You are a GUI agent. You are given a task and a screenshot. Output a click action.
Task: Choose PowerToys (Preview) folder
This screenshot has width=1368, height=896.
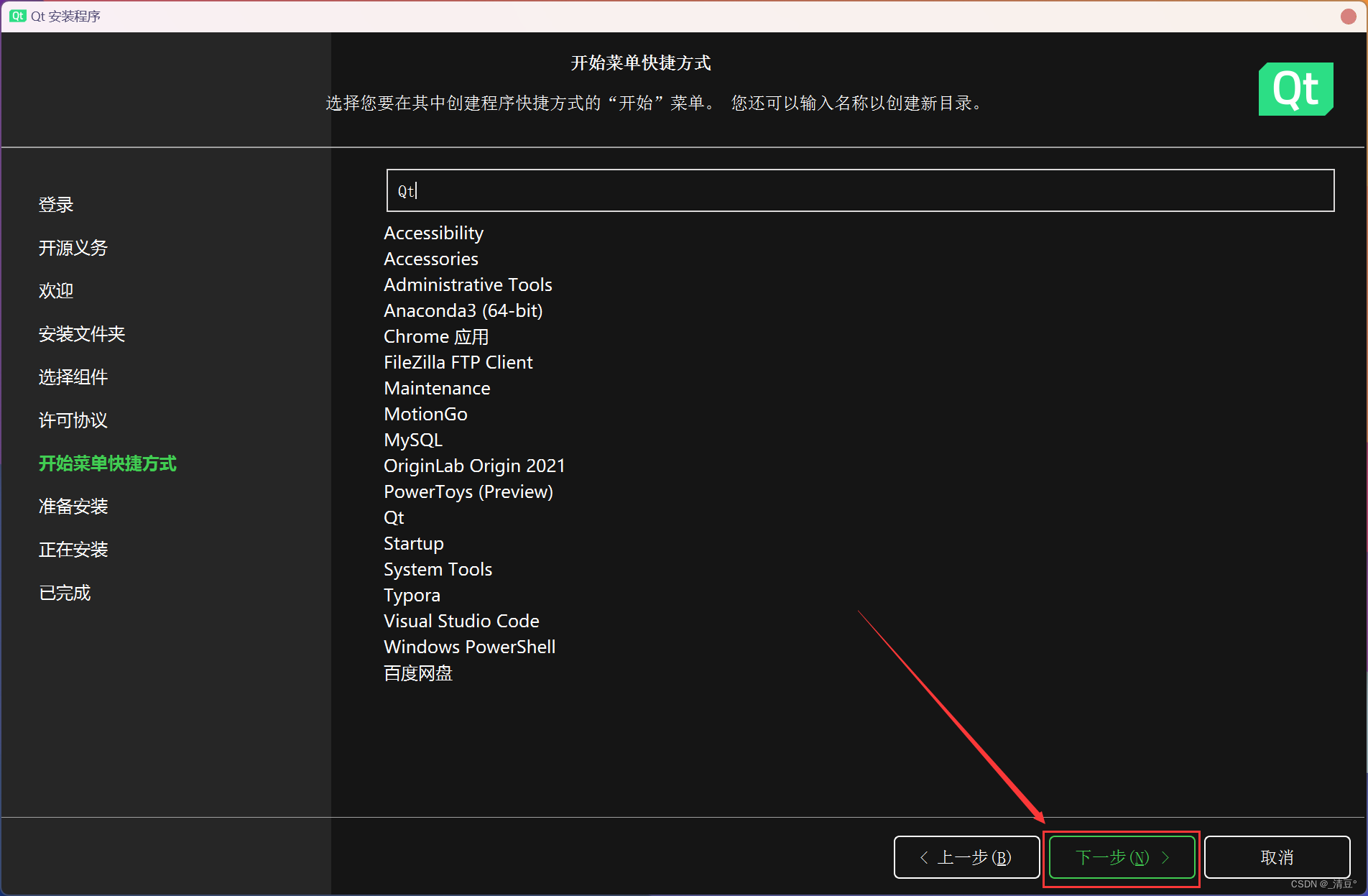click(468, 491)
